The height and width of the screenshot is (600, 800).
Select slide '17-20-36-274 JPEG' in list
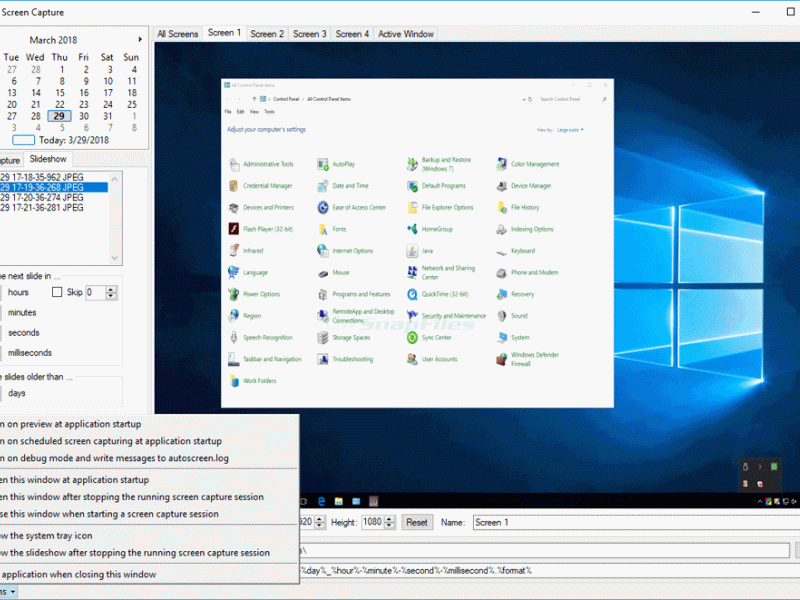54,197
